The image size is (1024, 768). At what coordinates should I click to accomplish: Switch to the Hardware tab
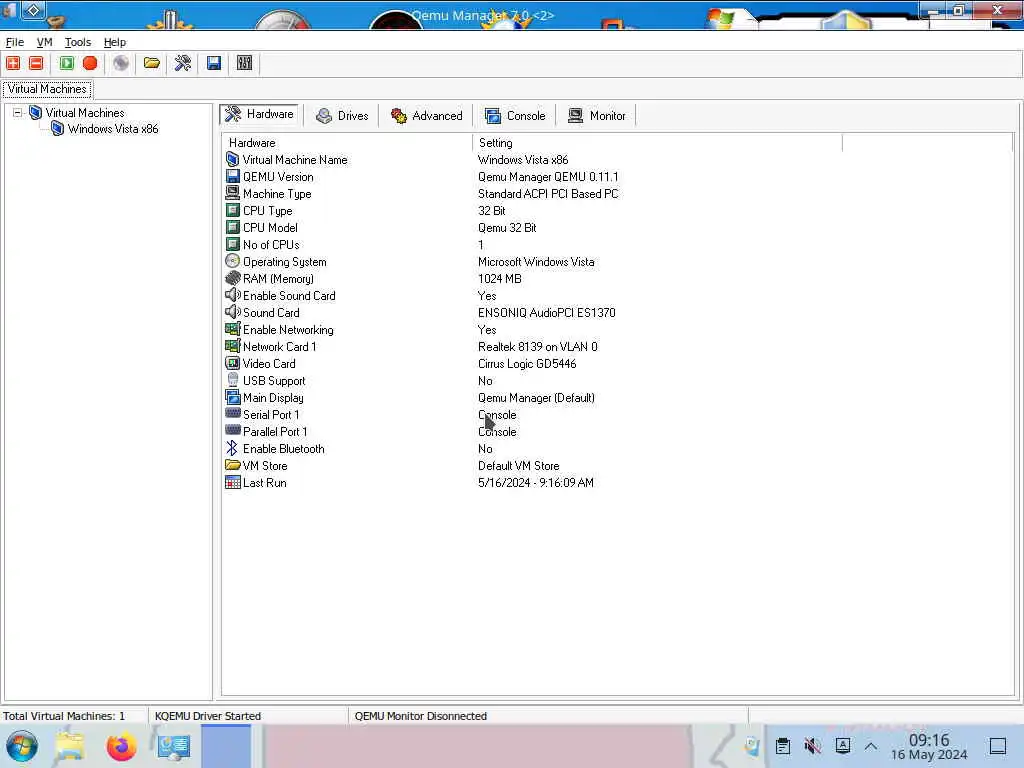click(259, 114)
